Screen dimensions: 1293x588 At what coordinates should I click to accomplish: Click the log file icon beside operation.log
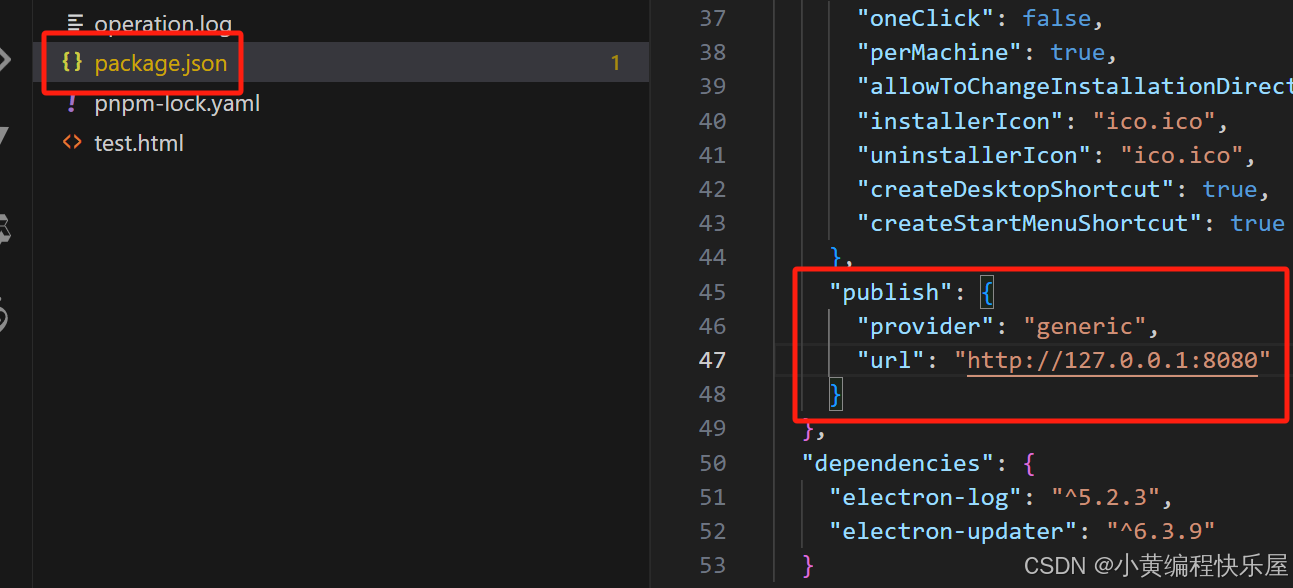click(x=74, y=22)
